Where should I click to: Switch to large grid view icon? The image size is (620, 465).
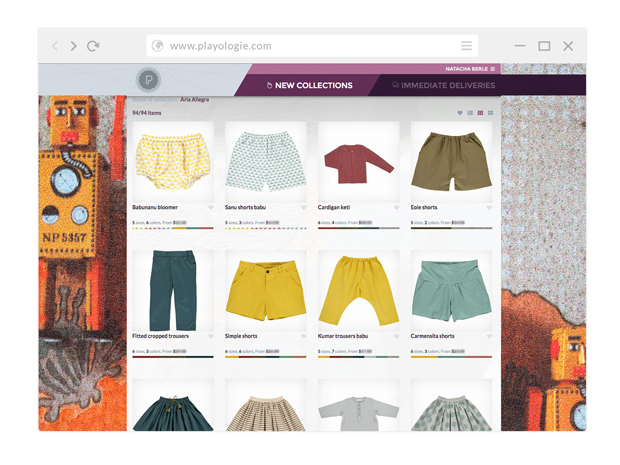[x=490, y=113]
